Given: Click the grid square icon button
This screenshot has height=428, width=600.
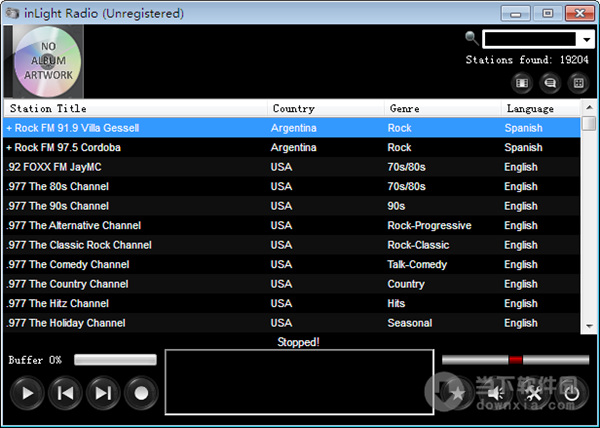Looking at the screenshot, I should point(579,83).
